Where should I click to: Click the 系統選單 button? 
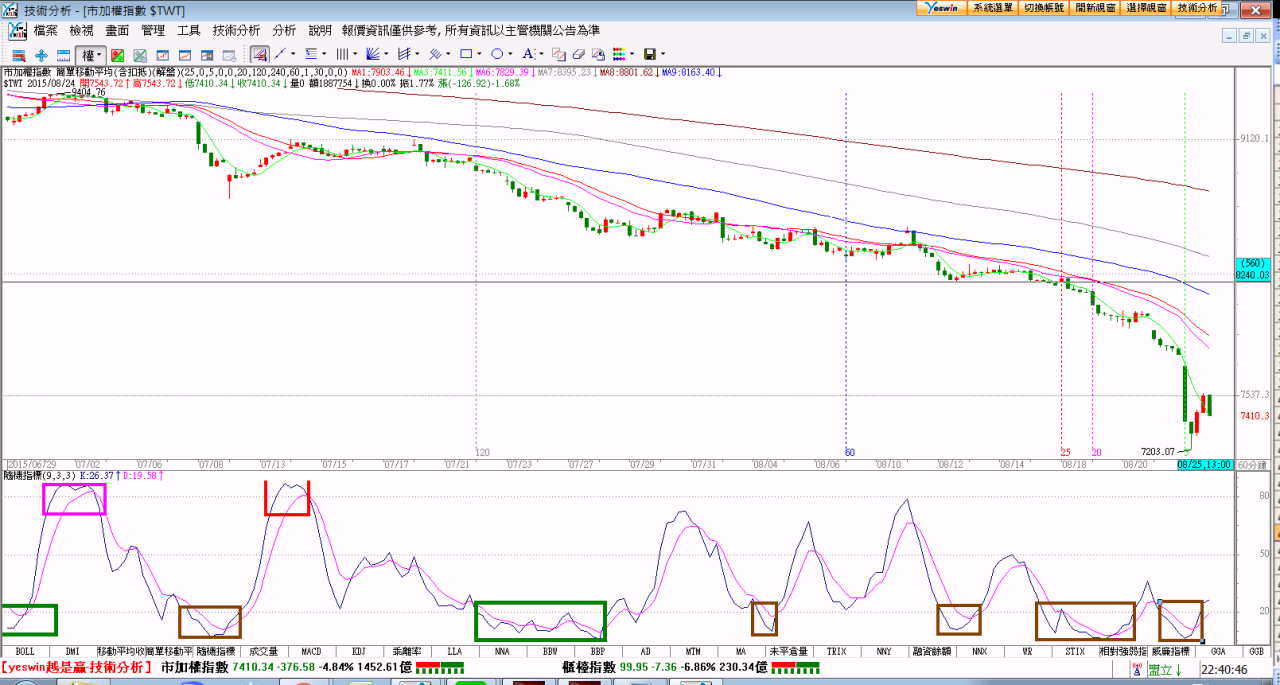(992, 7)
